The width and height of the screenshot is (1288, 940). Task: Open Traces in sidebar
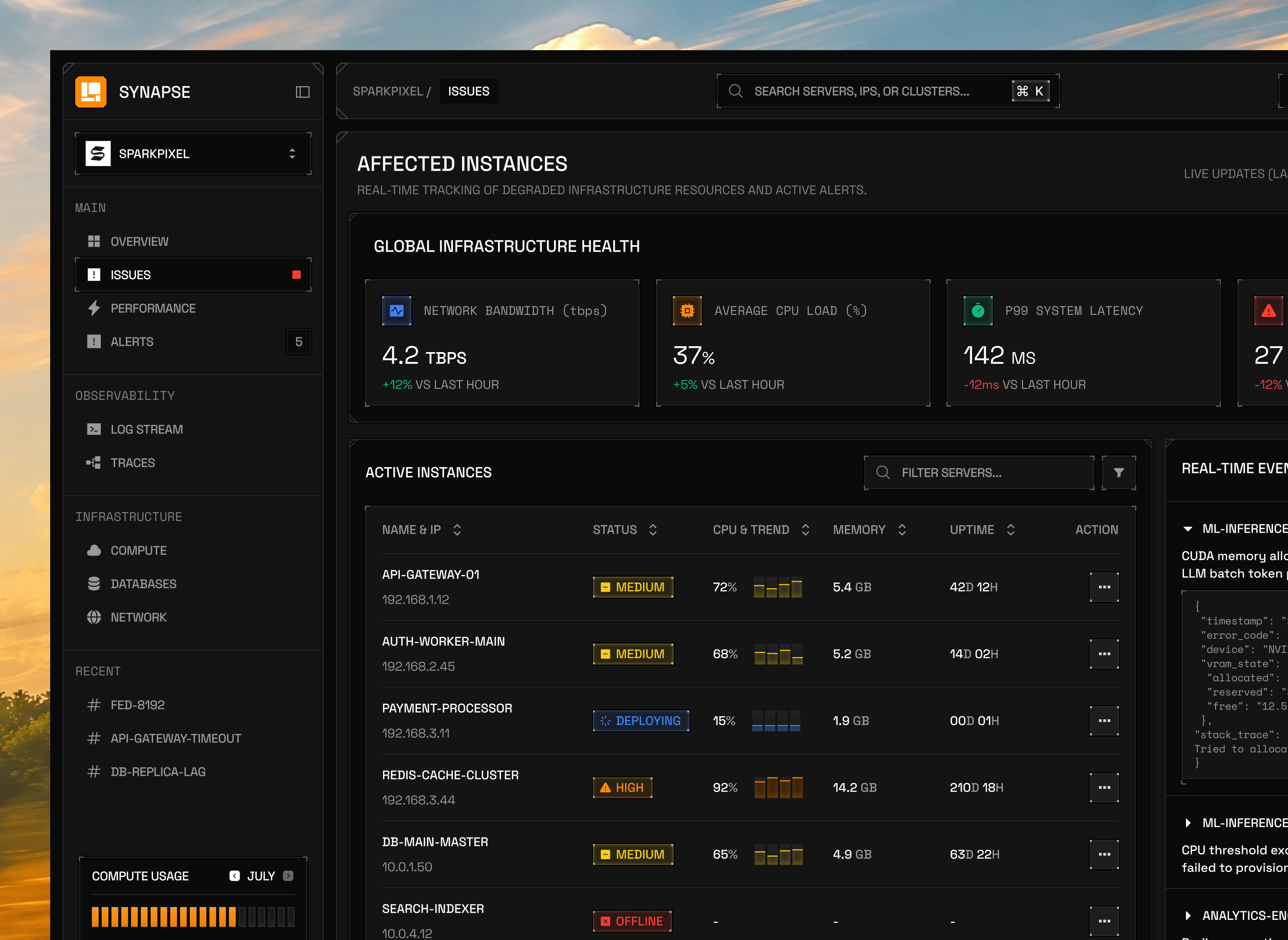click(193, 462)
